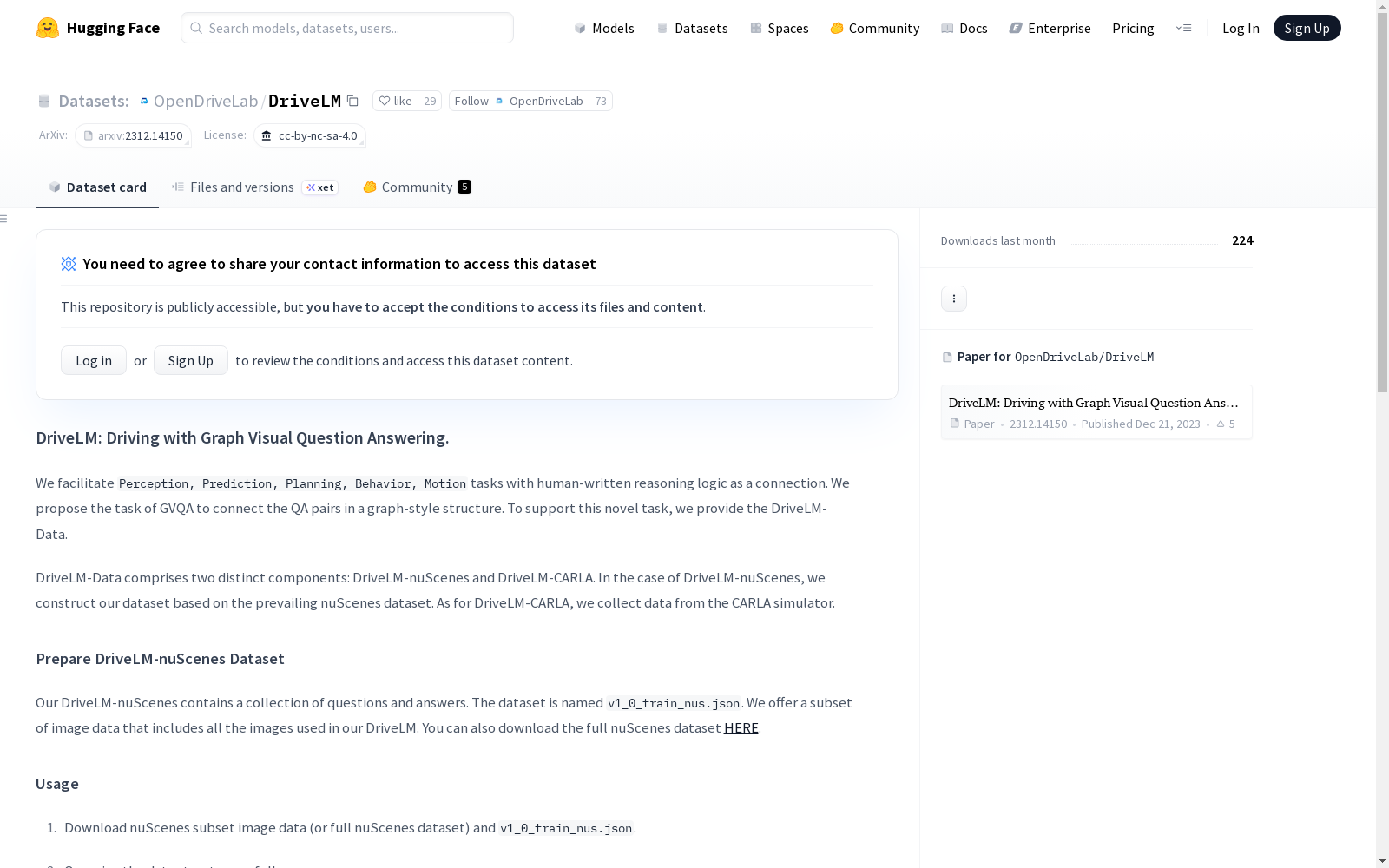Click the Downloads last month value 224
Viewport: 1389px width, 868px height.
1242,240
